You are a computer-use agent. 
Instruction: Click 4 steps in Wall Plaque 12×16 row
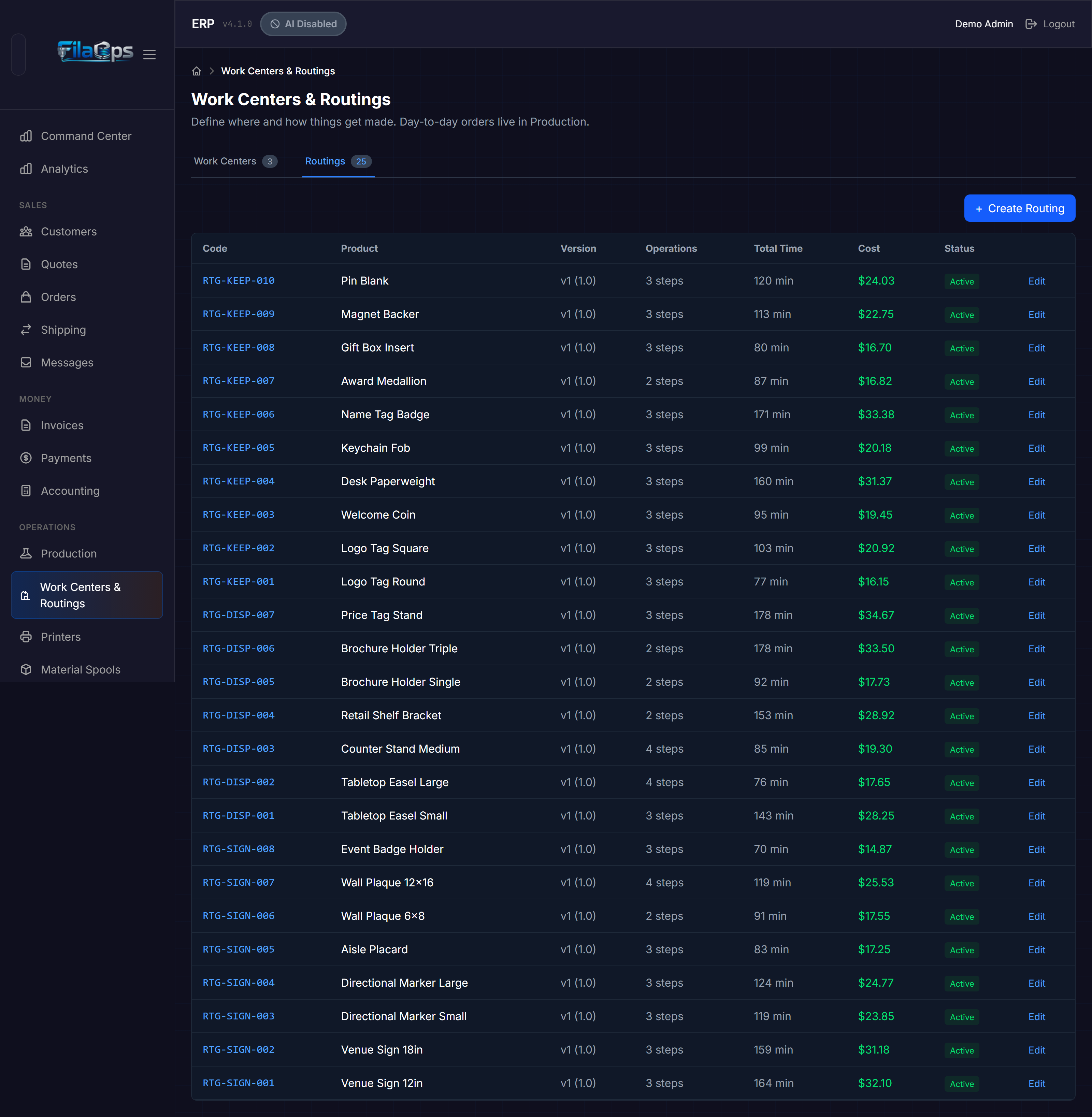(x=664, y=883)
